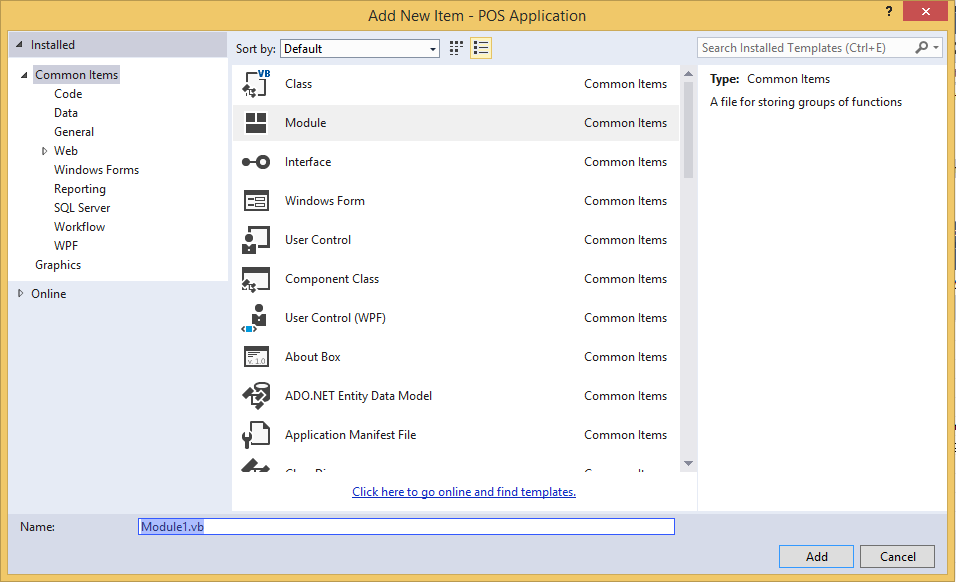Click the 'Component Class' template name
Image resolution: width=956 pixels, height=582 pixels.
(332, 279)
